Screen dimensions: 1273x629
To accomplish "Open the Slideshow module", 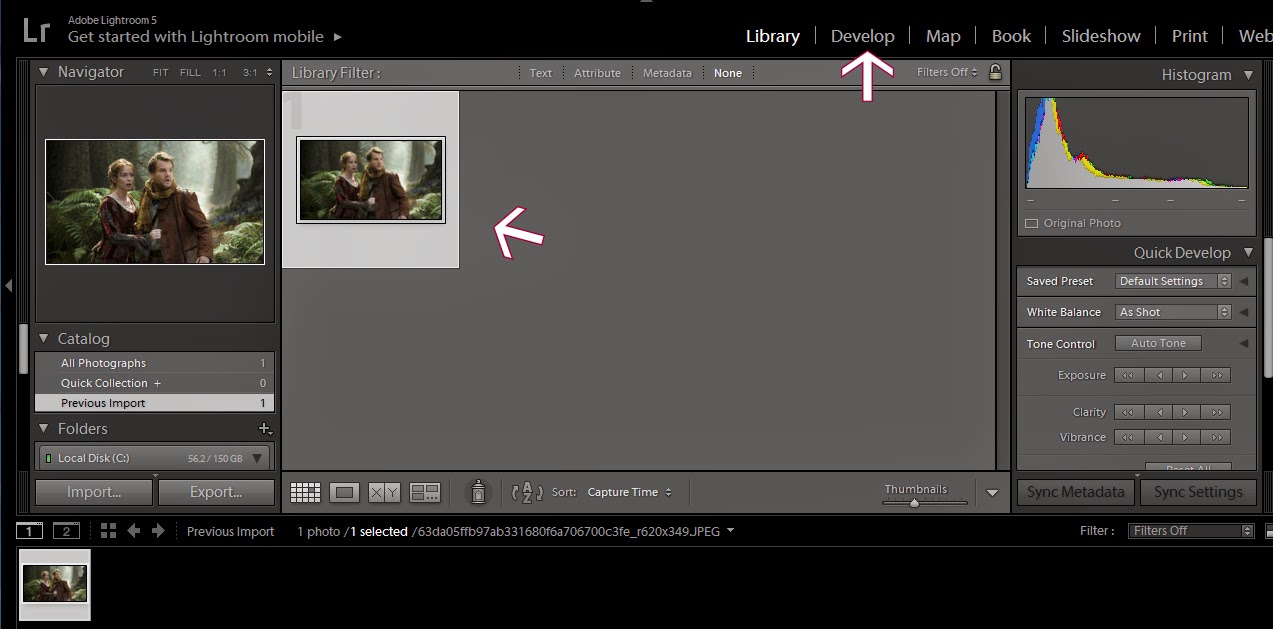I will pyautogui.click(x=1101, y=36).
